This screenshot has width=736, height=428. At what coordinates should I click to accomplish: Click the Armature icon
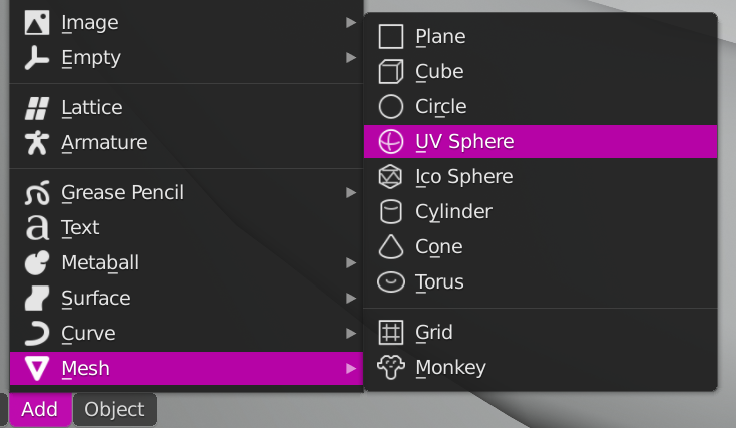point(37,143)
